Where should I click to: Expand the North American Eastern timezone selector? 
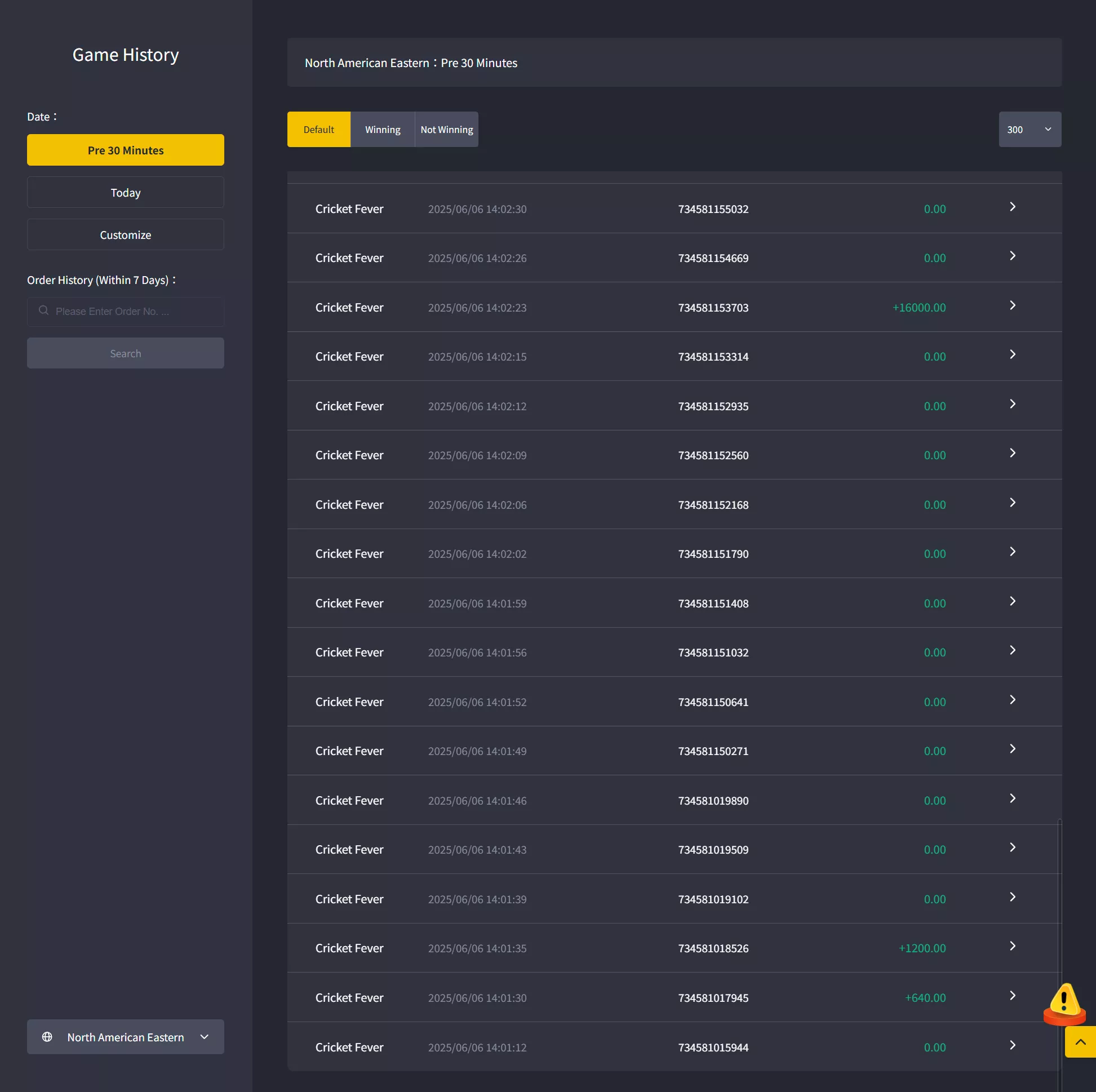(125, 1037)
